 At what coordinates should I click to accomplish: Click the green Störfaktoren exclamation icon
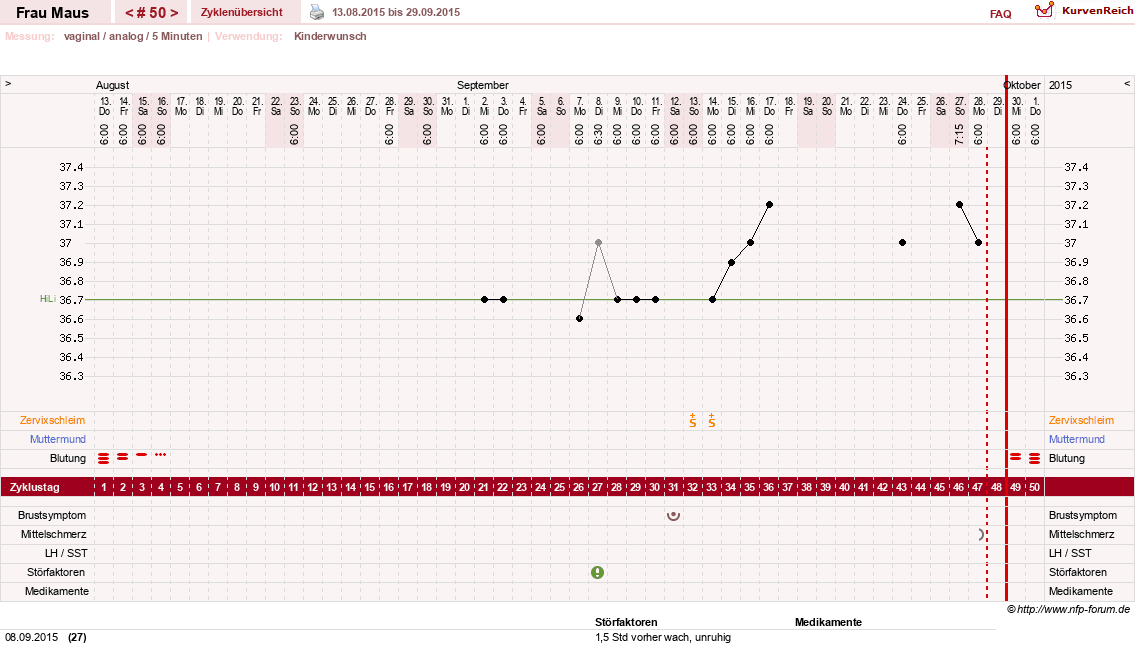[x=597, y=573]
